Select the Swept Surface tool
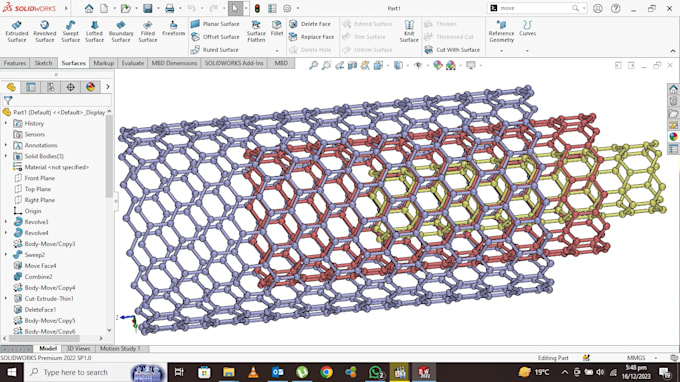 pyautogui.click(x=70, y=31)
